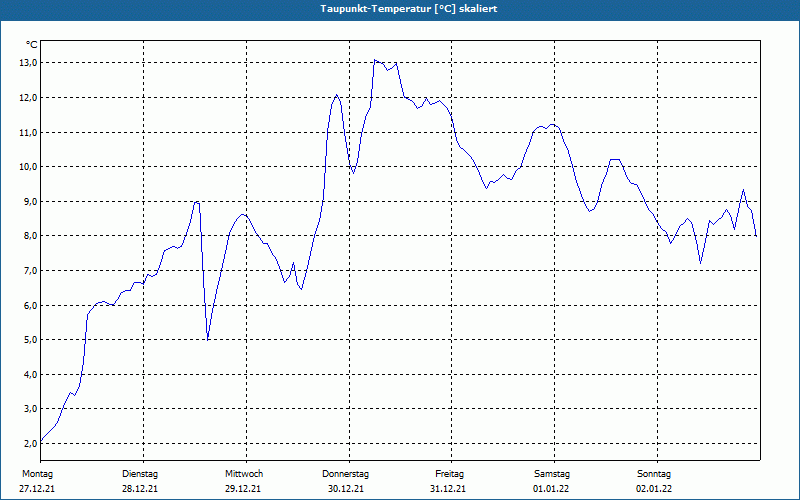Click the 6,0 y-axis value
Screen dimensions: 800x500
tap(31, 305)
